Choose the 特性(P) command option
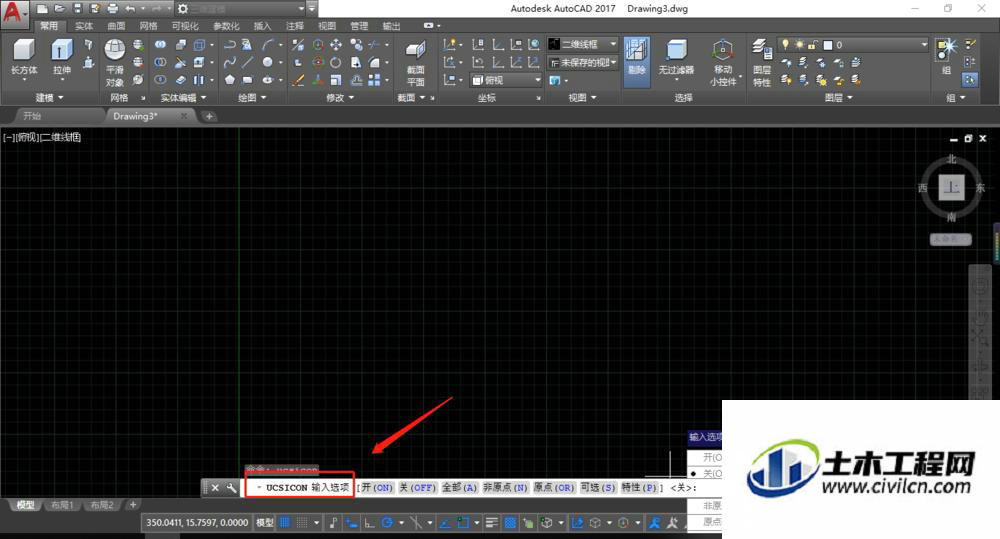The image size is (1000, 539). tap(640, 487)
